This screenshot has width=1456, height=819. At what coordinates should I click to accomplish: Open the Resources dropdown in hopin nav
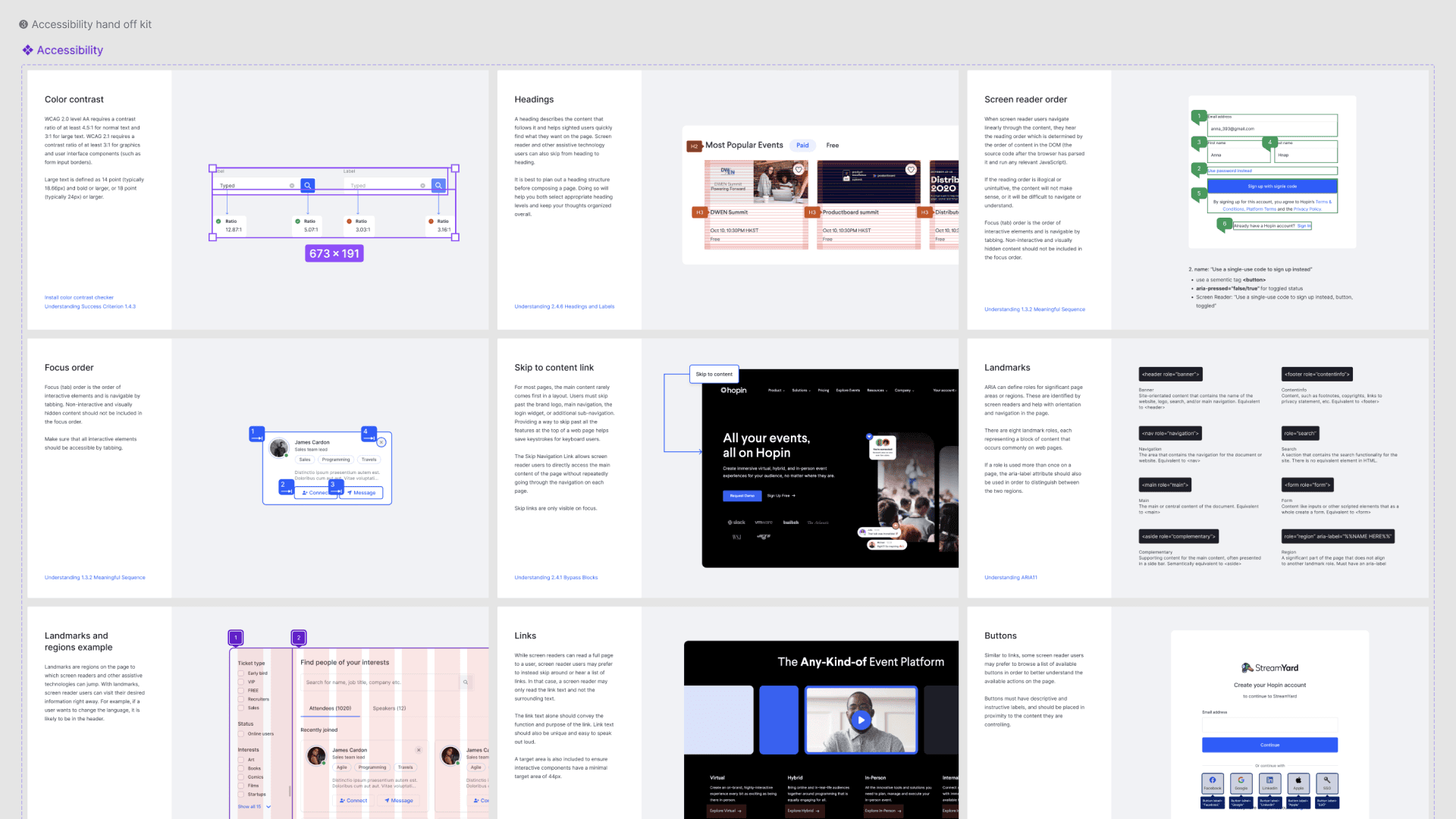[x=877, y=391]
